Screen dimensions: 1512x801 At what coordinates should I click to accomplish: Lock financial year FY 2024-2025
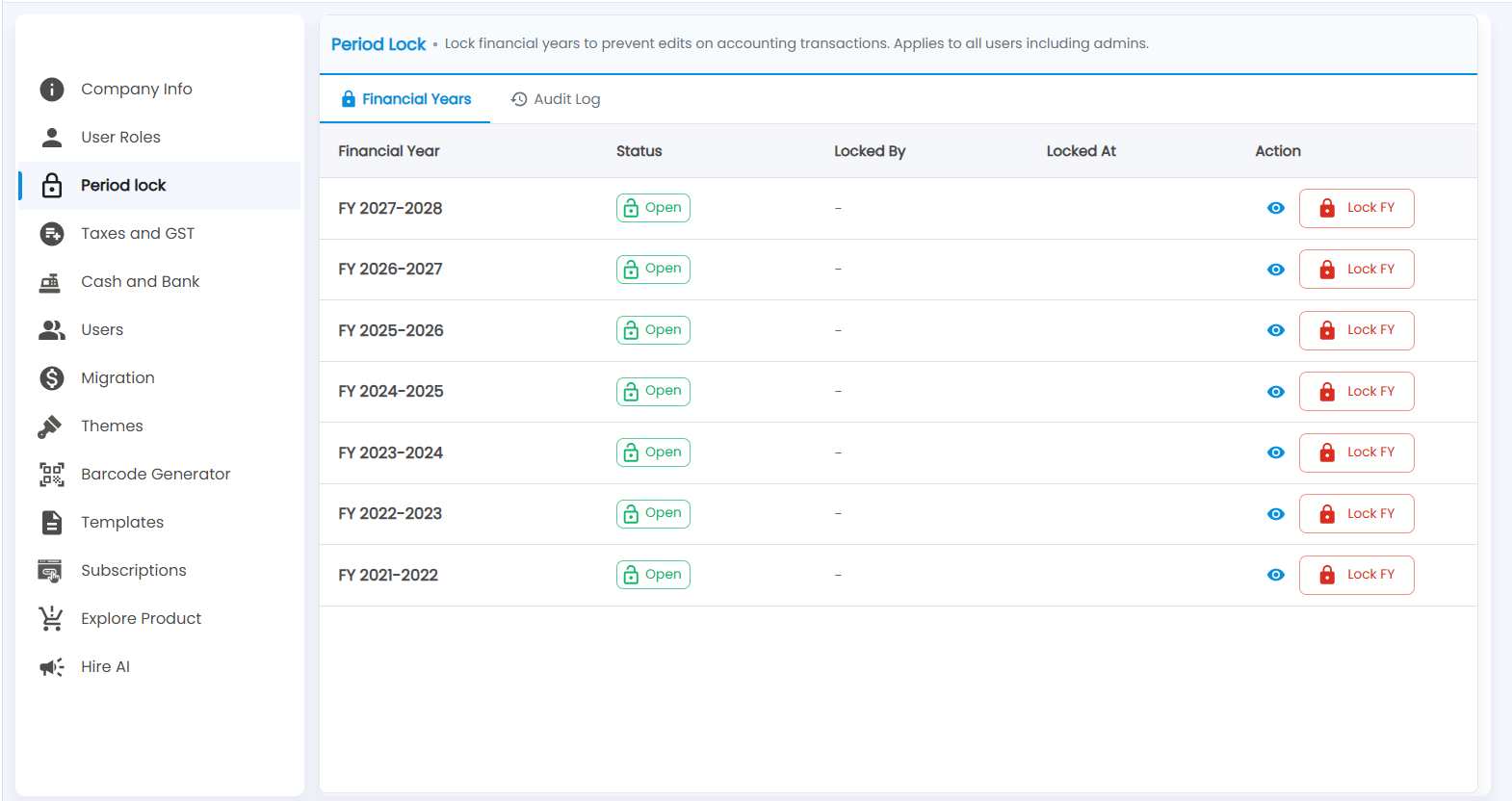1356,392
